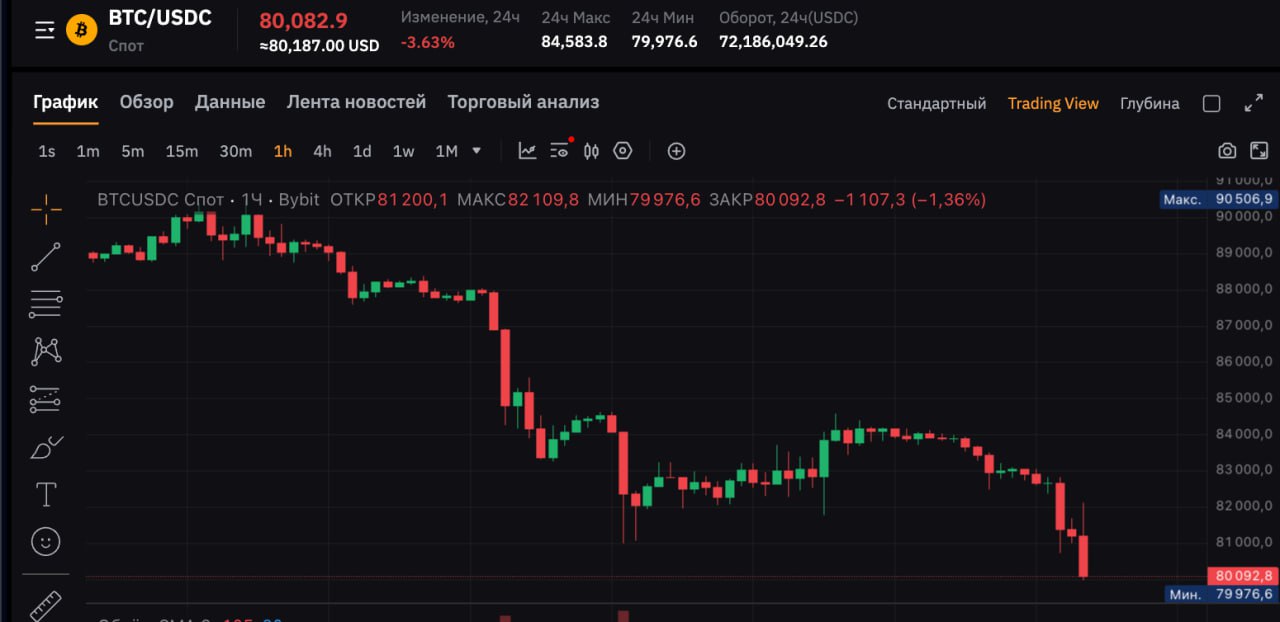The height and width of the screenshot is (622, 1280).
Task: Select the text annotation tool
Action: (x=45, y=493)
